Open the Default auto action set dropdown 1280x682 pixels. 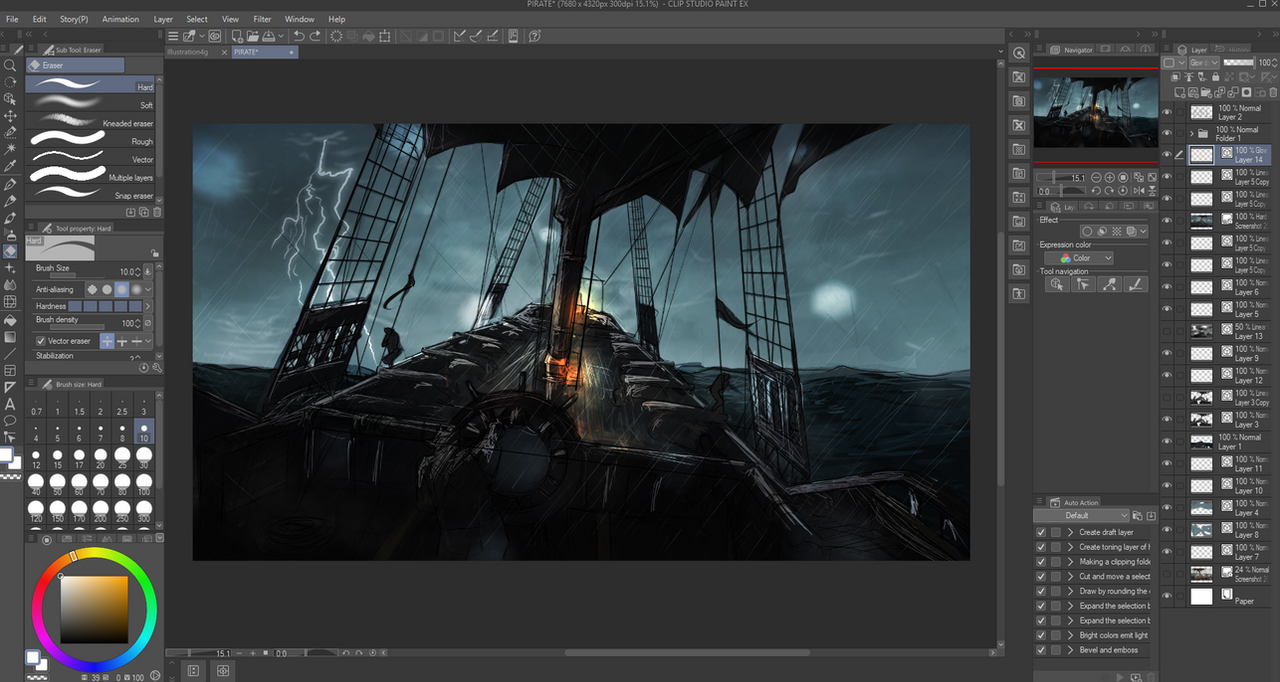click(1081, 516)
